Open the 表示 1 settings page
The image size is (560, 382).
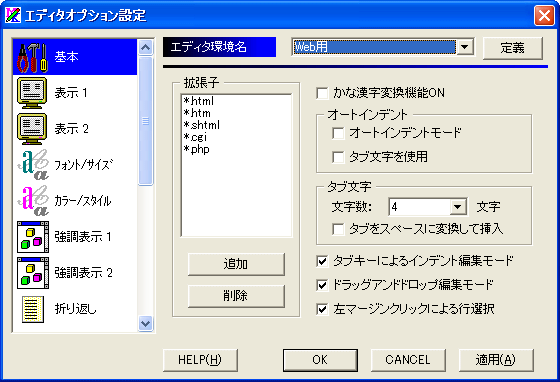point(71,93)
